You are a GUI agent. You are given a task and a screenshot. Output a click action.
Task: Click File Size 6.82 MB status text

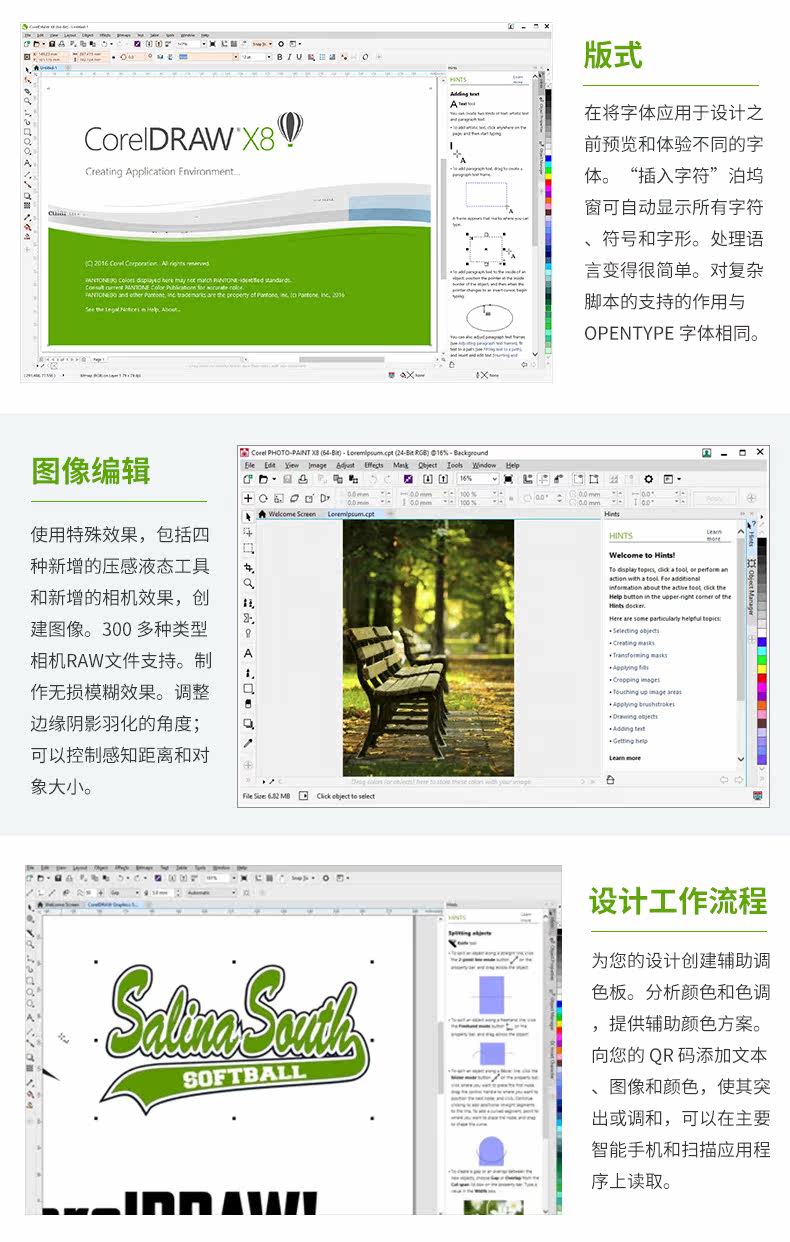pyautogui.click(x=267, y=796)
